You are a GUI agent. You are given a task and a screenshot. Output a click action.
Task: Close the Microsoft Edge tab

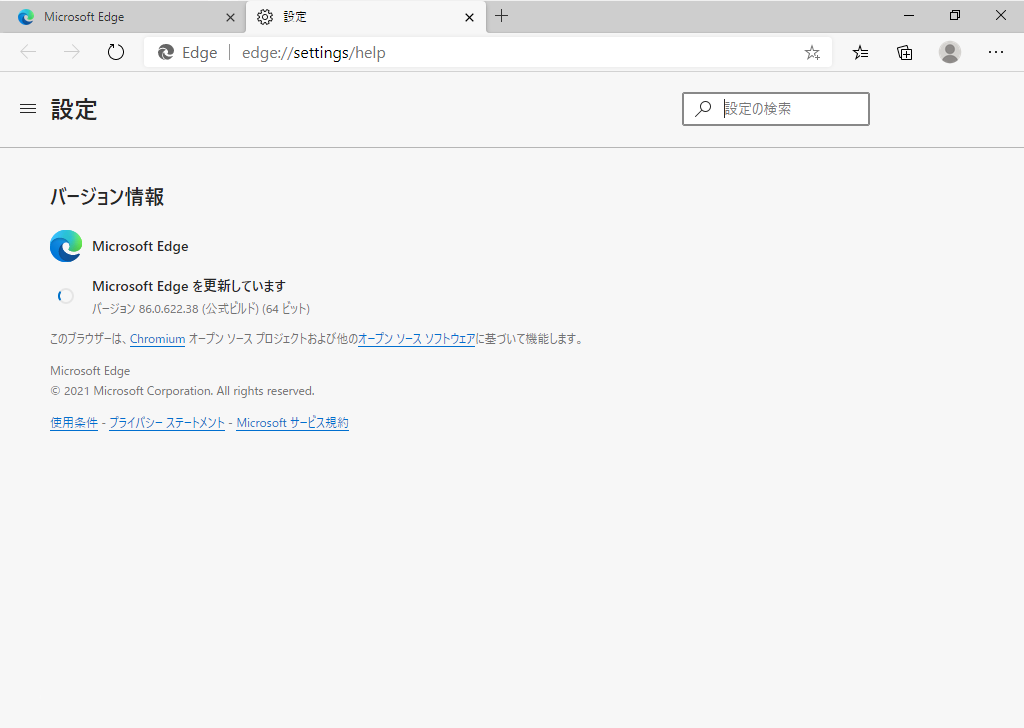[230, 18]
